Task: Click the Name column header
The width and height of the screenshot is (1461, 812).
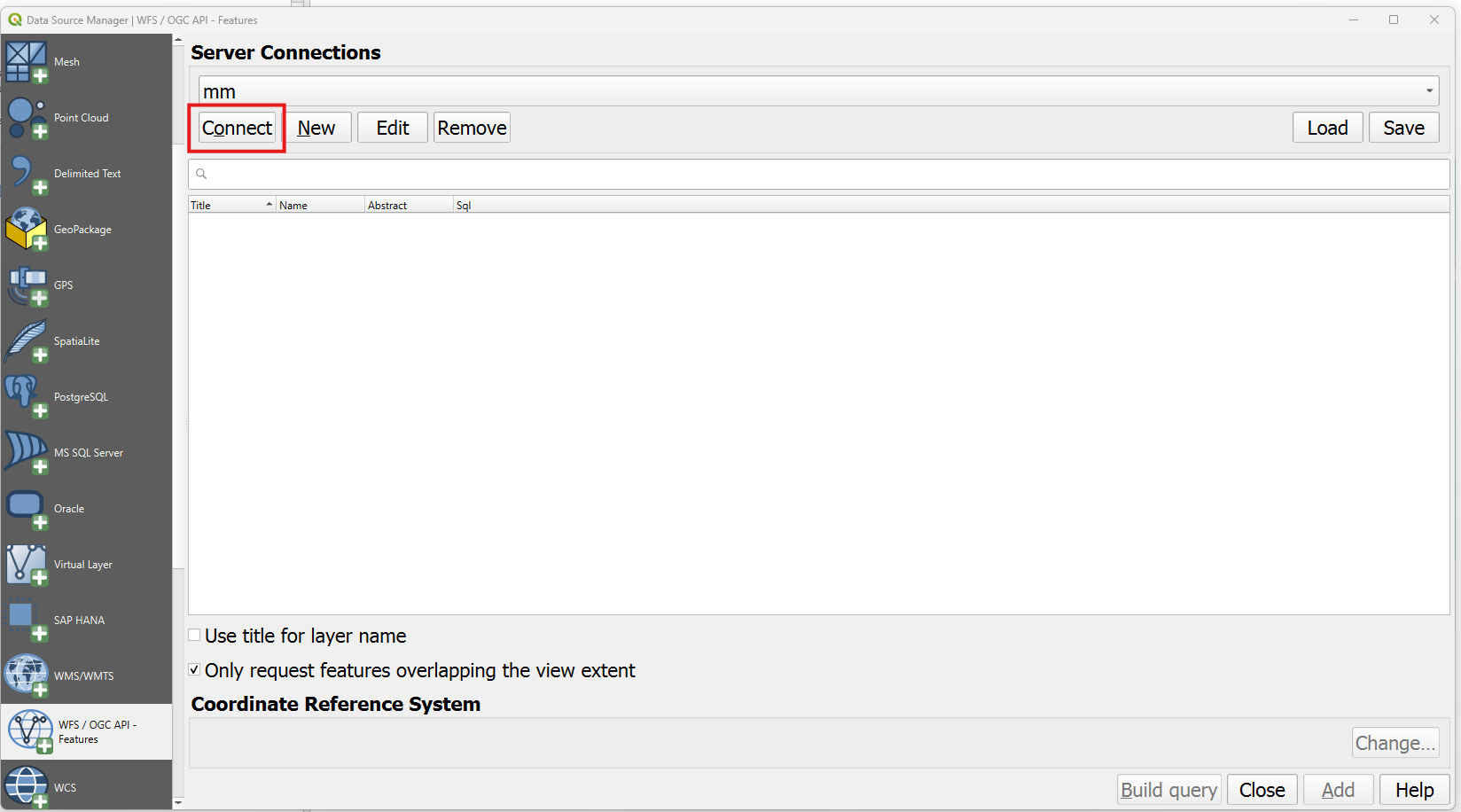Action: (319, 205)
